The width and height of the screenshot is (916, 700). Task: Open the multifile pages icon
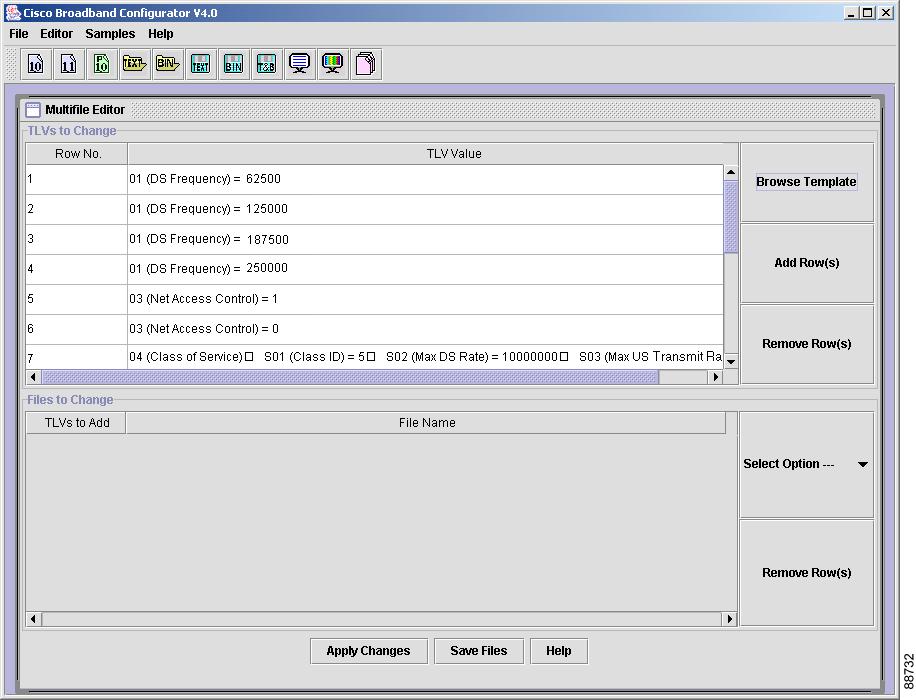[365, 64]
